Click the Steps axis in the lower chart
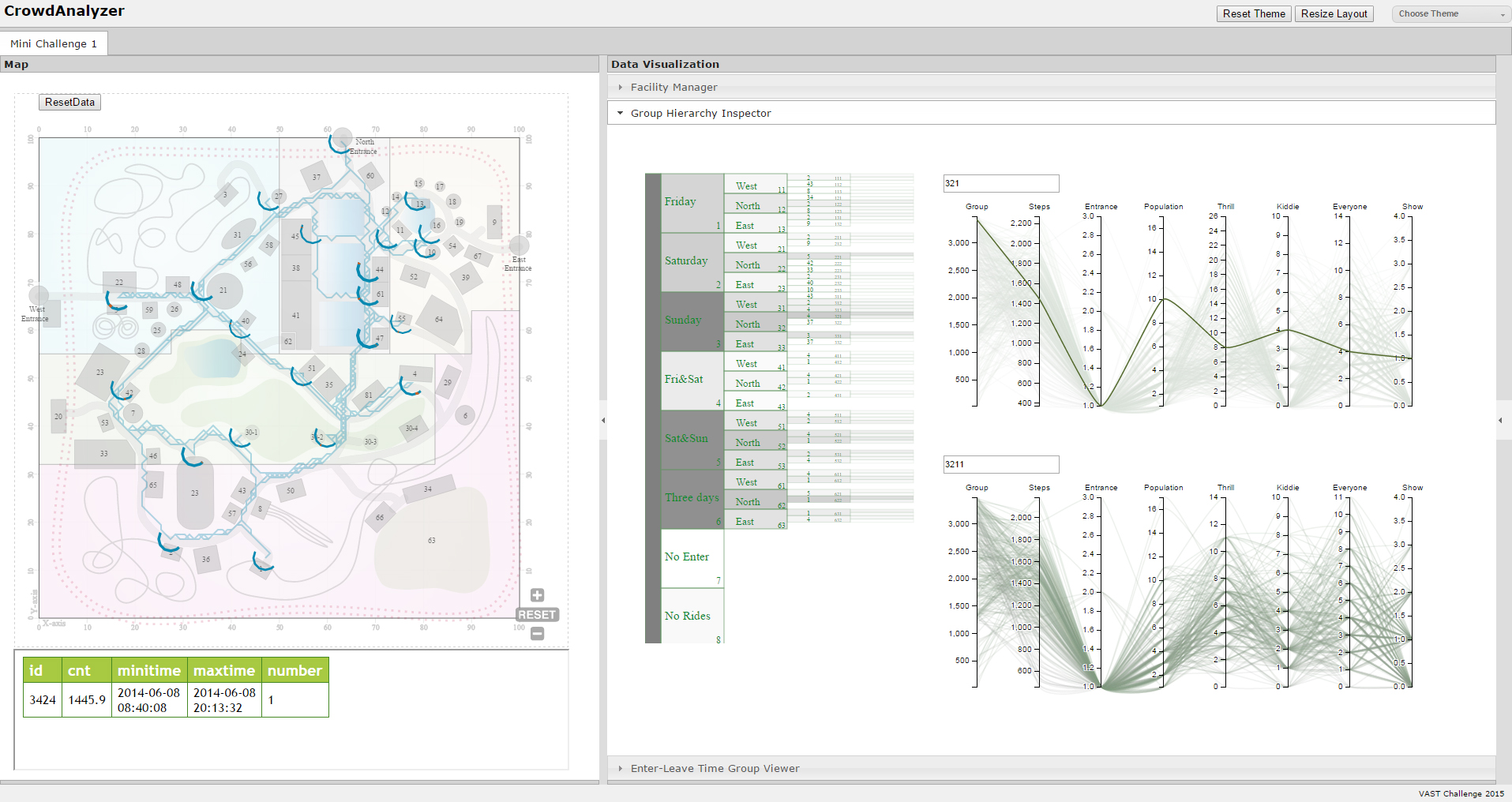The width and height of the screenshot is (1512, 802). [1039, 590]
